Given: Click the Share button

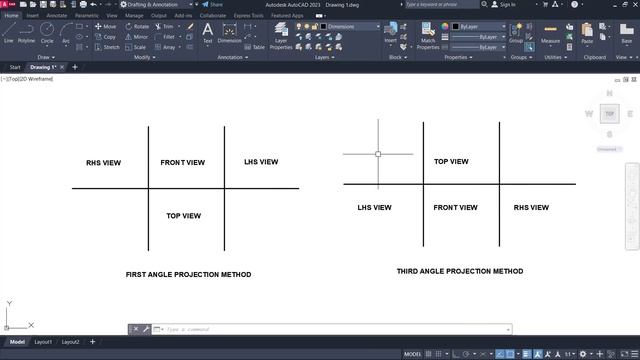Looking at the screenshot, I should click(x=213, y=4).
